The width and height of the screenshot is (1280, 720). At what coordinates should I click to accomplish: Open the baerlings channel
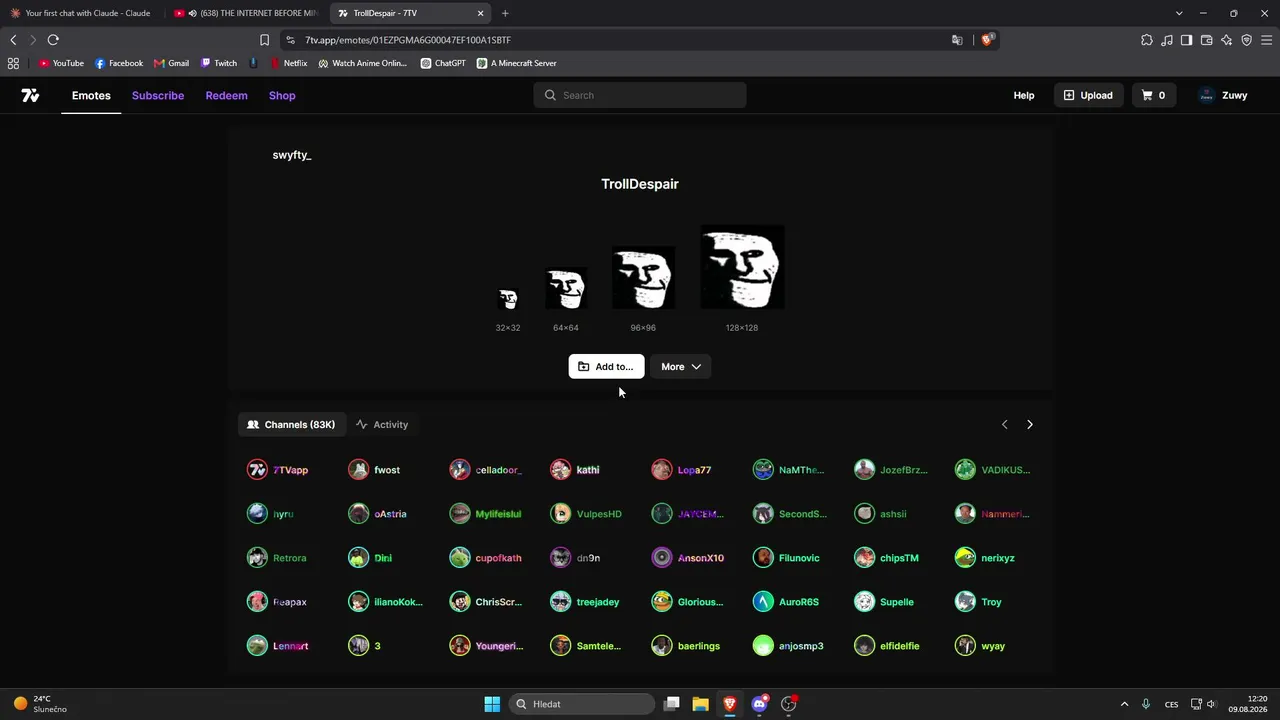[686, 646]
